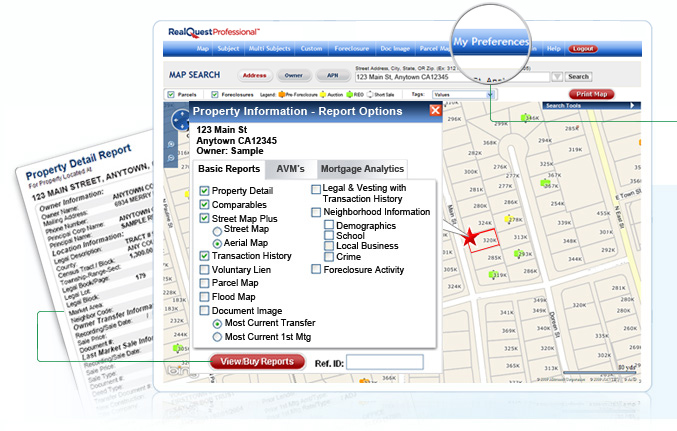Enable the Flood Map checkbox
677x431 pixels.
pos(204,296)
